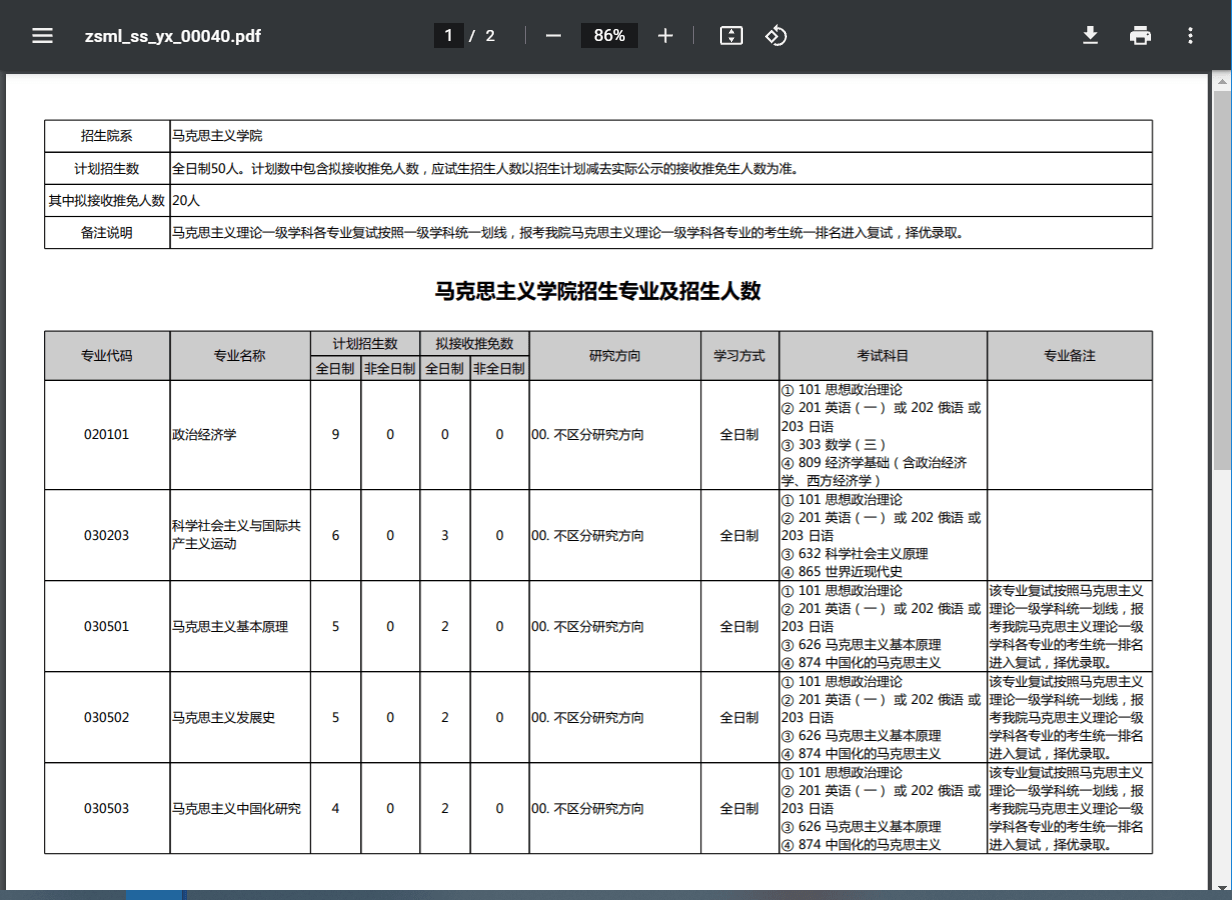The image size is (1232, 900).
Task: Rotate the document counterclockwise
Action: [x=776, y=36]
